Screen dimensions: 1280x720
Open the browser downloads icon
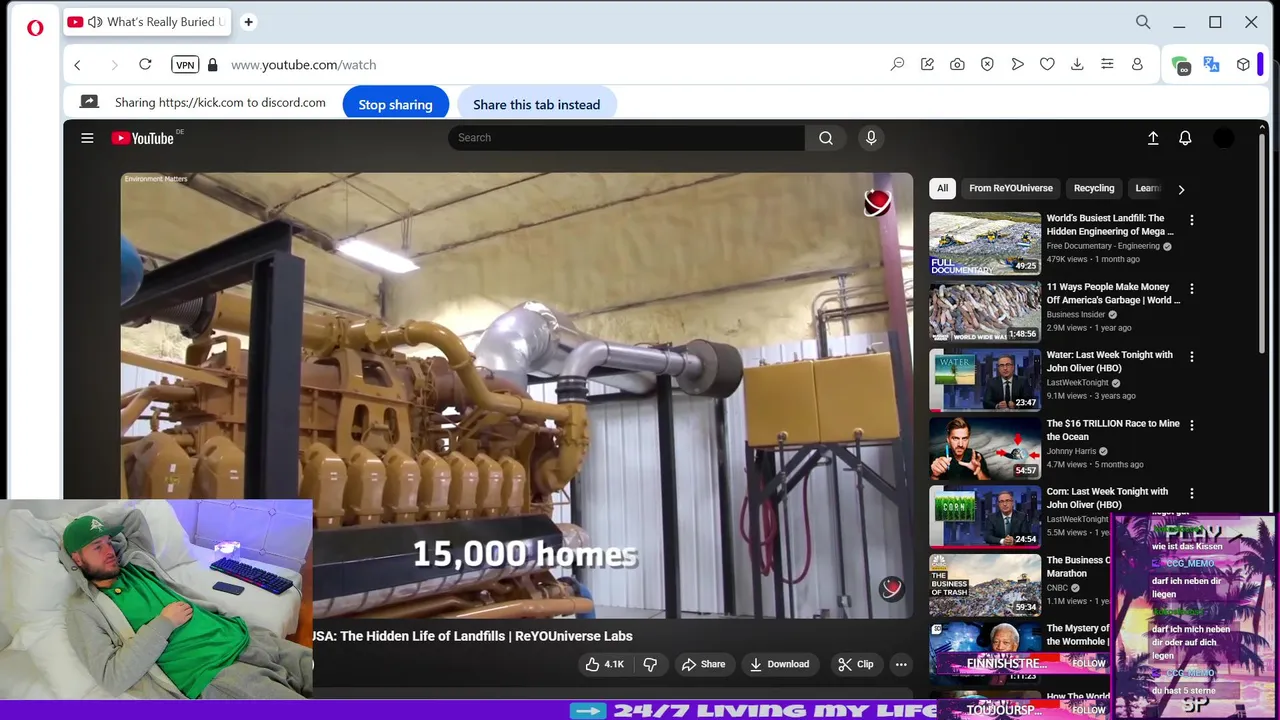click(1077, 64)
